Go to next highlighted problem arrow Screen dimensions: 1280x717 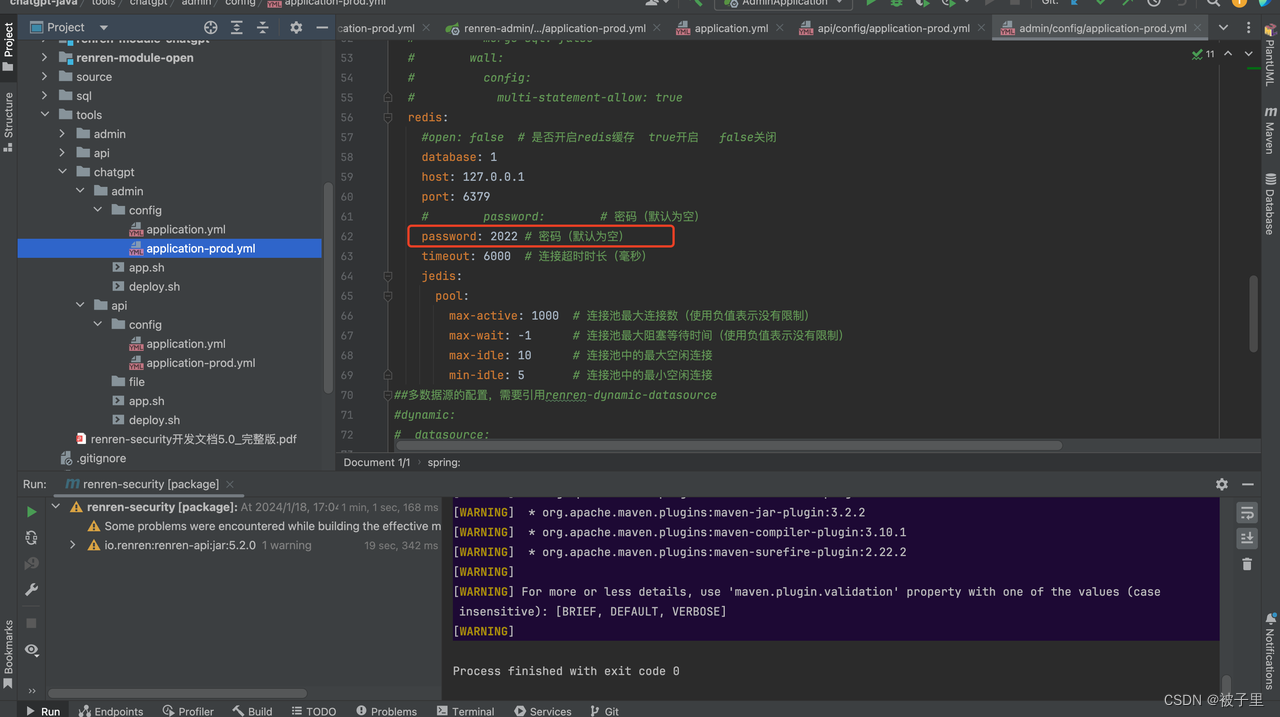[x=1248, y=54]
